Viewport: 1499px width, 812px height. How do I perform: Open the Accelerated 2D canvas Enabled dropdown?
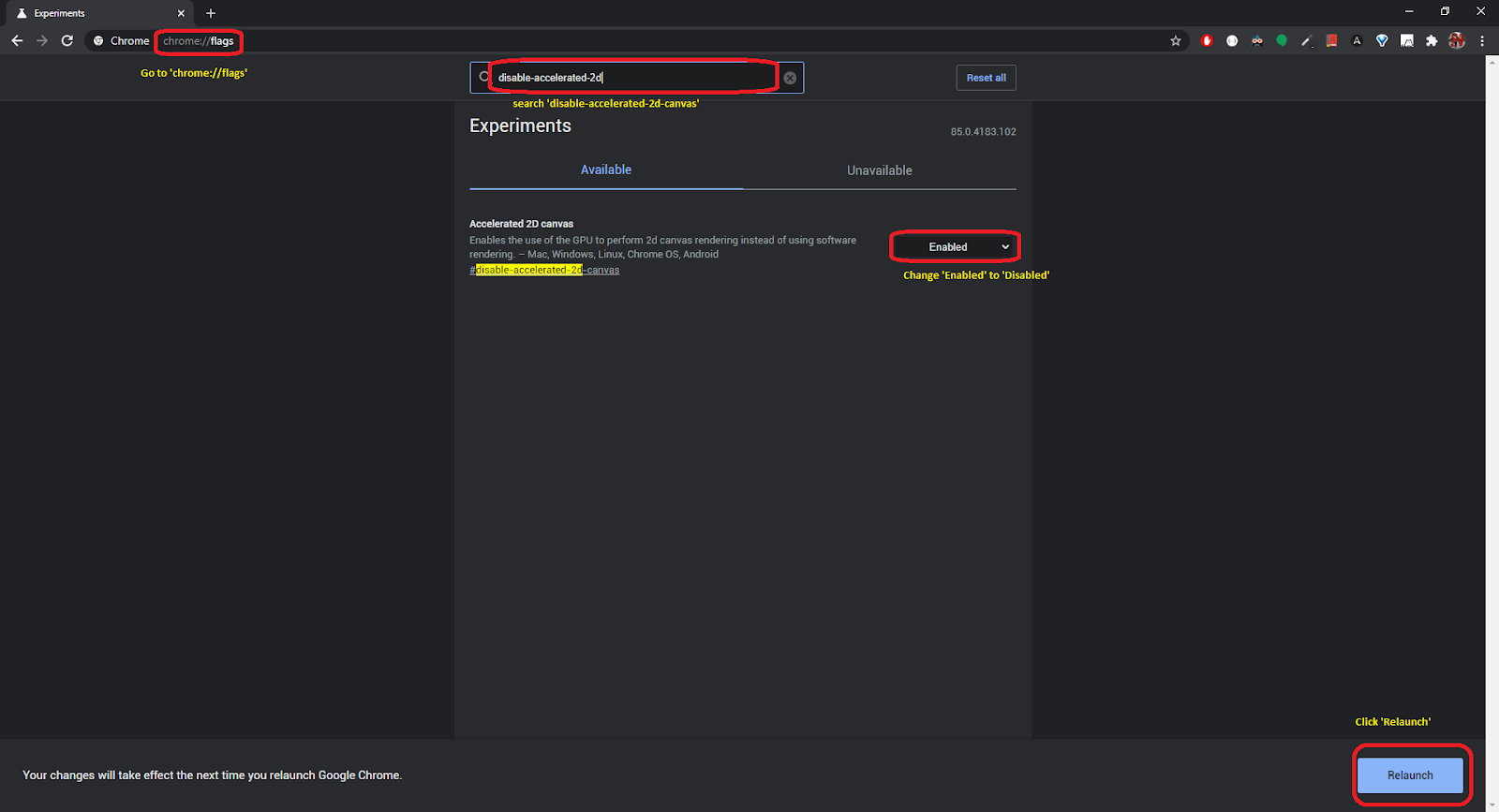955,247
